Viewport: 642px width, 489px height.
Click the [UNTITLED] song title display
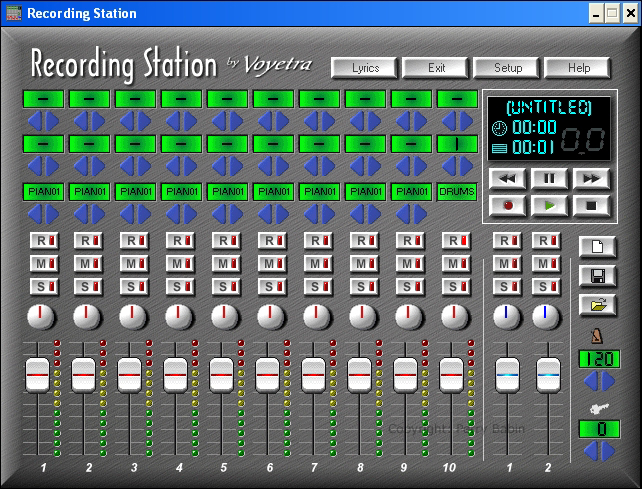[x=549, y=107]
